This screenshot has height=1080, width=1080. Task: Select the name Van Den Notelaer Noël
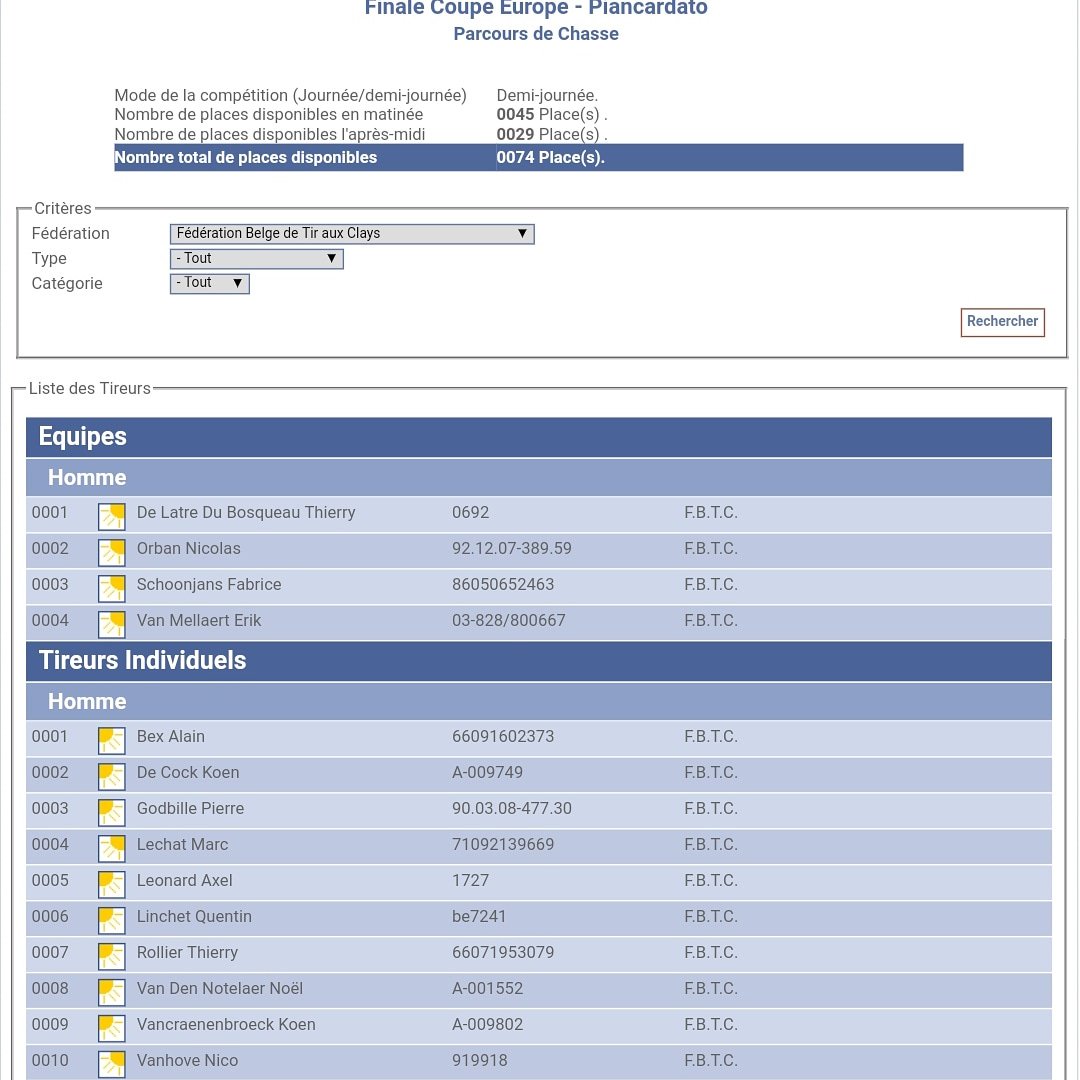(219, 988)
